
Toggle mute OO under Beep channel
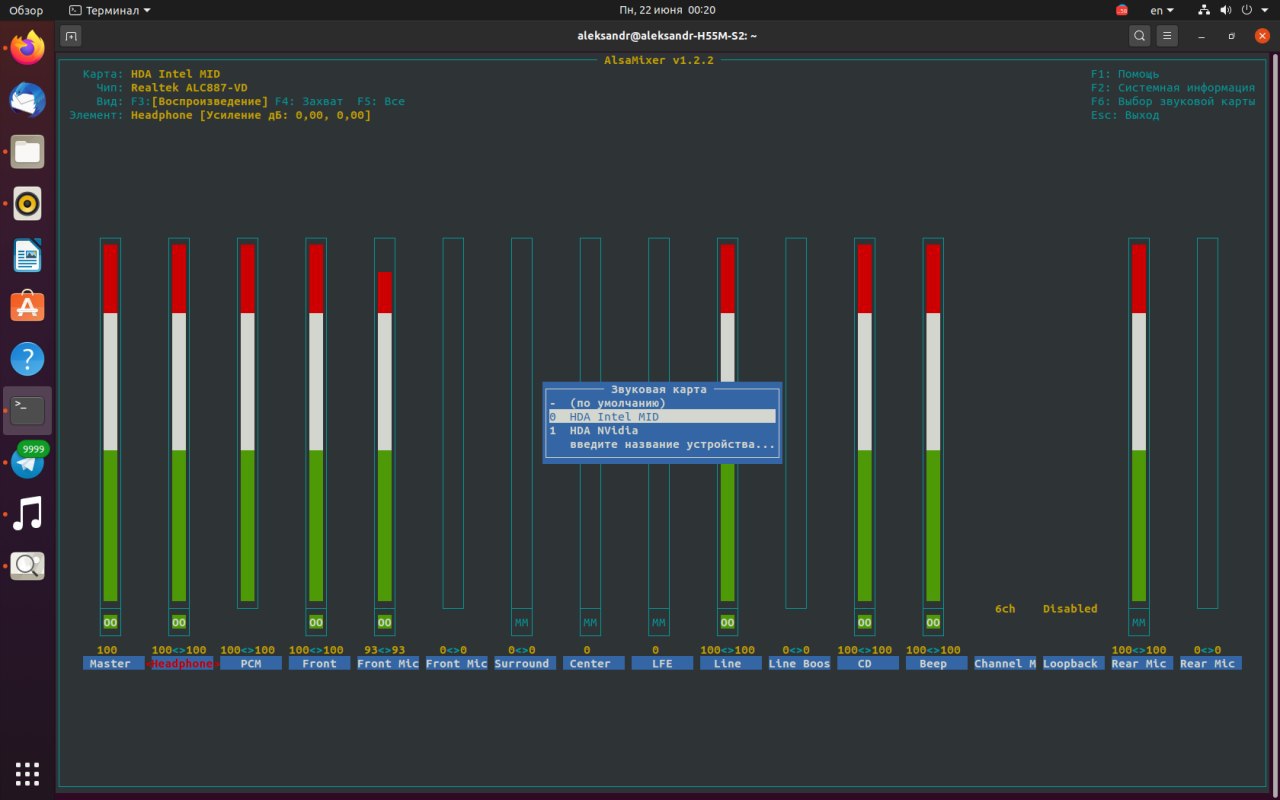[x=933, y=622]
